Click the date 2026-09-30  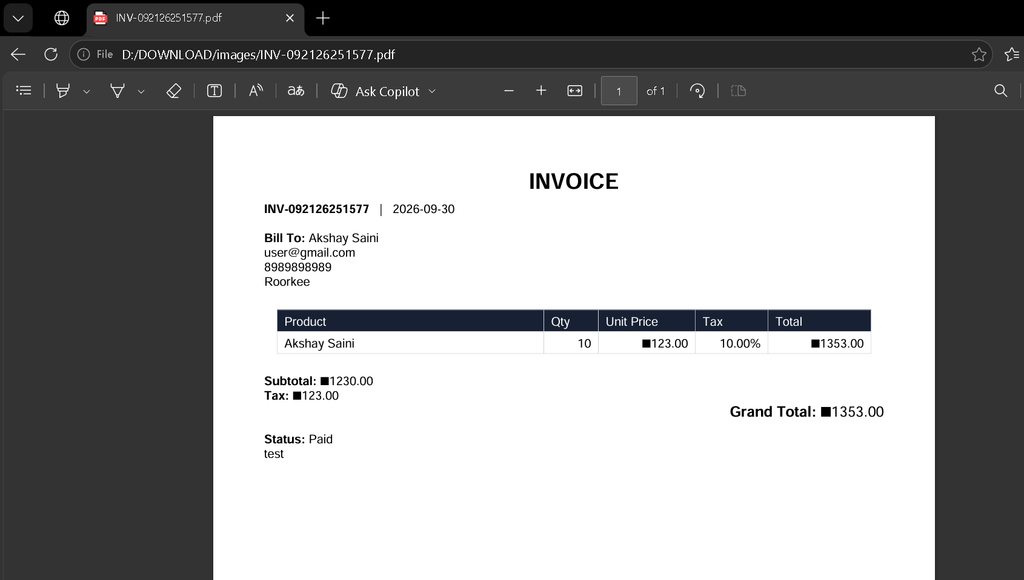(x=423, y=209)
